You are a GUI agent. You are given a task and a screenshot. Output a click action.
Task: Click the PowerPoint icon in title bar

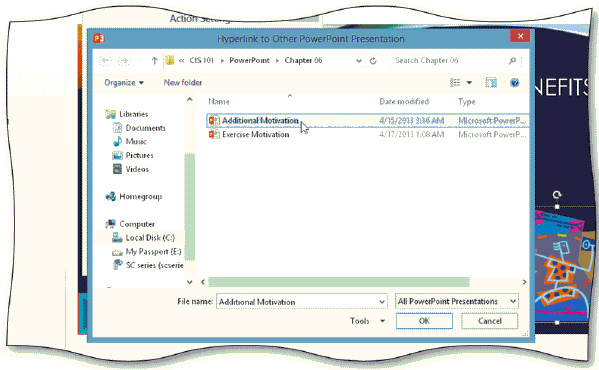tap(99, 38)
